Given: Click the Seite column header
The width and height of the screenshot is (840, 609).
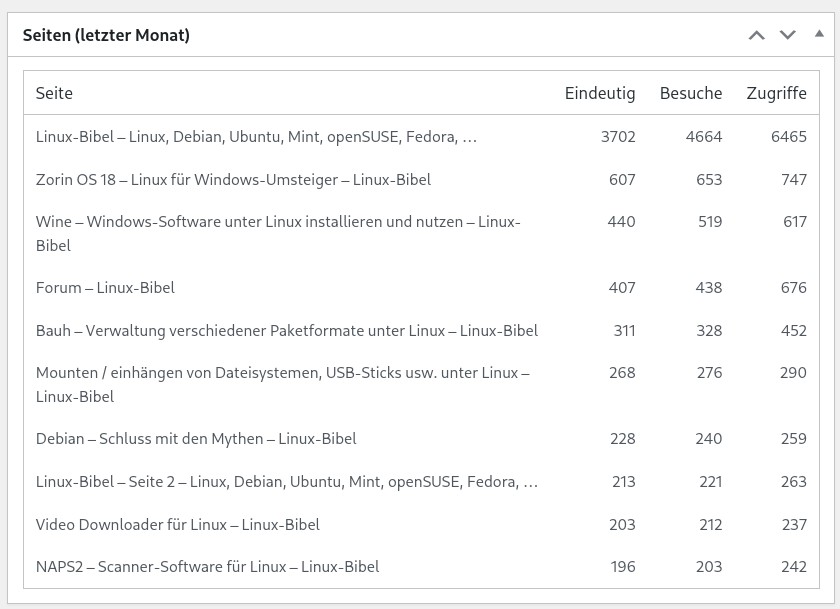Looking at the screenshot, I should click(54, 93).
